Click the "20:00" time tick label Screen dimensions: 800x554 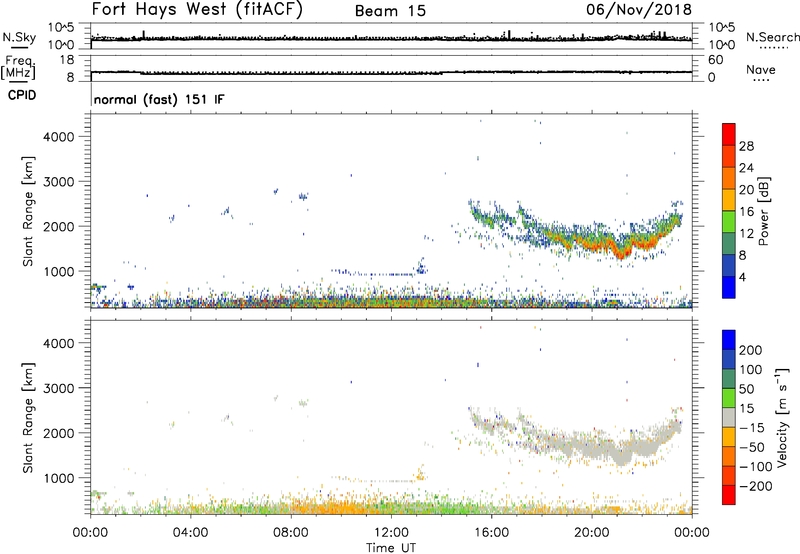[591, 533]
